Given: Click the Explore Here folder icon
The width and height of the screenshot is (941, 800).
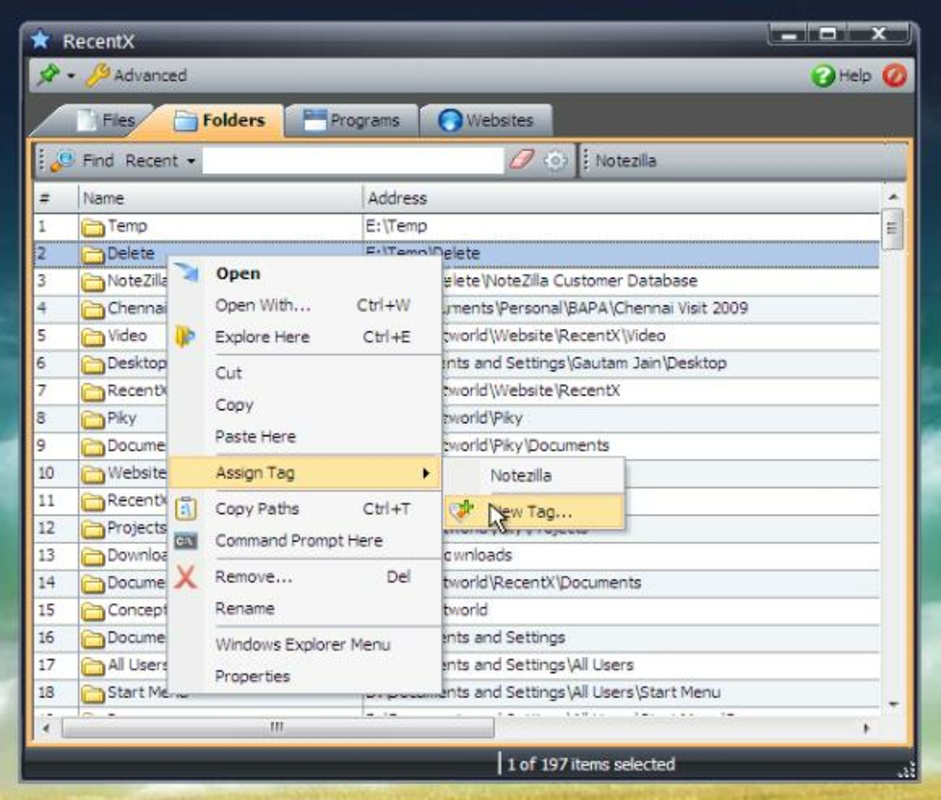Looking at the screenshot, I should tap(185, 336).
